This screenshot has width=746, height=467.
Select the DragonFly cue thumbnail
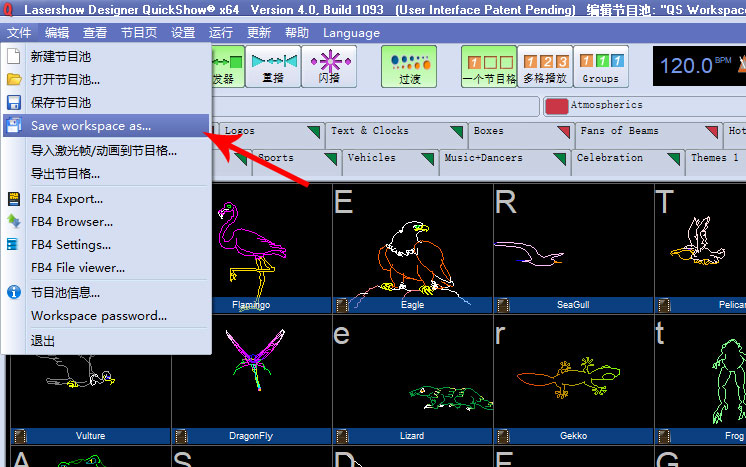[251, 380]
